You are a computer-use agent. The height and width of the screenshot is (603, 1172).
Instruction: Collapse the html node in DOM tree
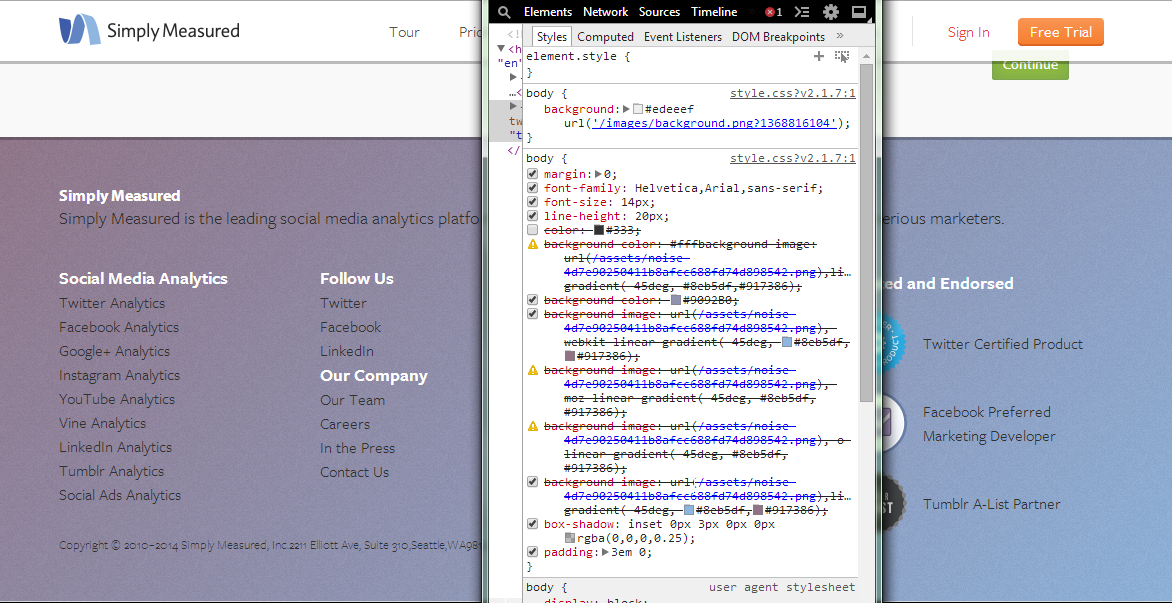point(502,49)
